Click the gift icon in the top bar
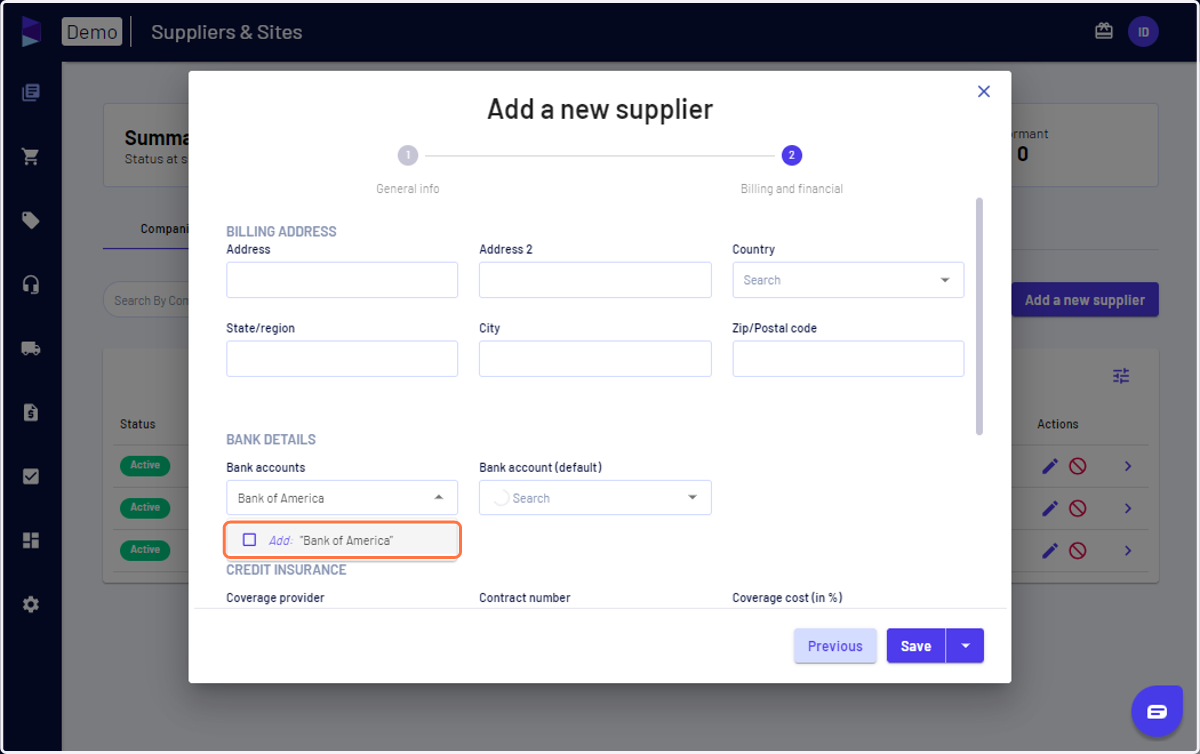Image resolution: width=1200 pixels, height=754 pixels. pos(1104,31)
